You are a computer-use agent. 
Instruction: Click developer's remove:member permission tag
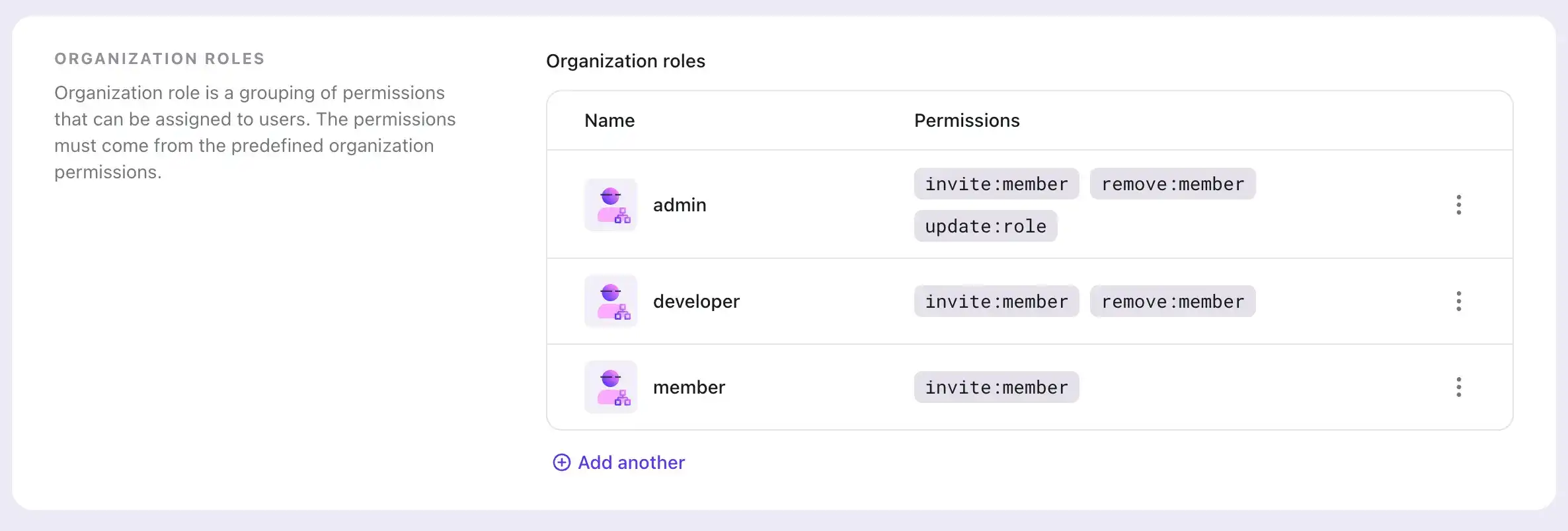(x=1173, y=301)
